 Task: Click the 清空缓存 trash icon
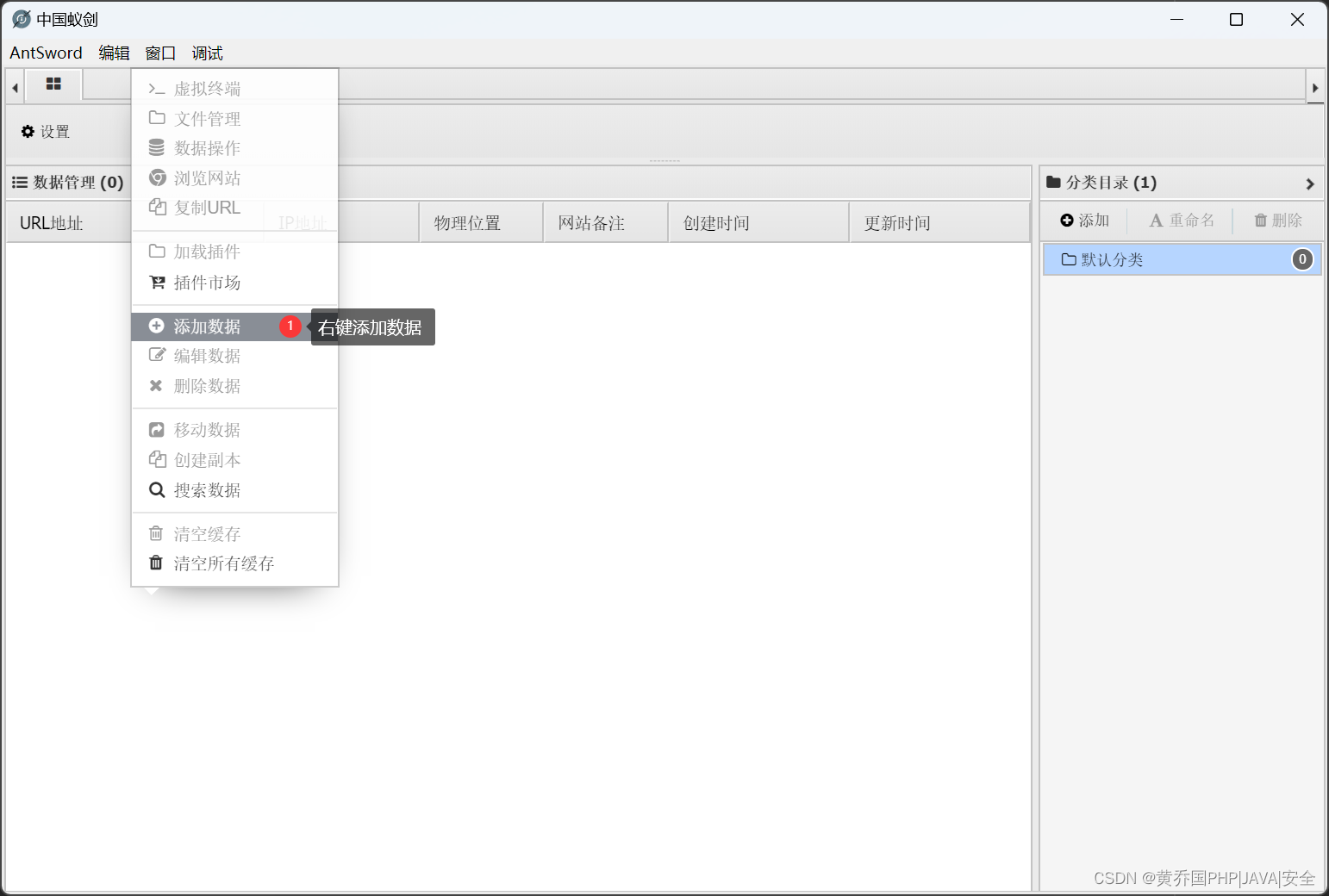[156, 533]
